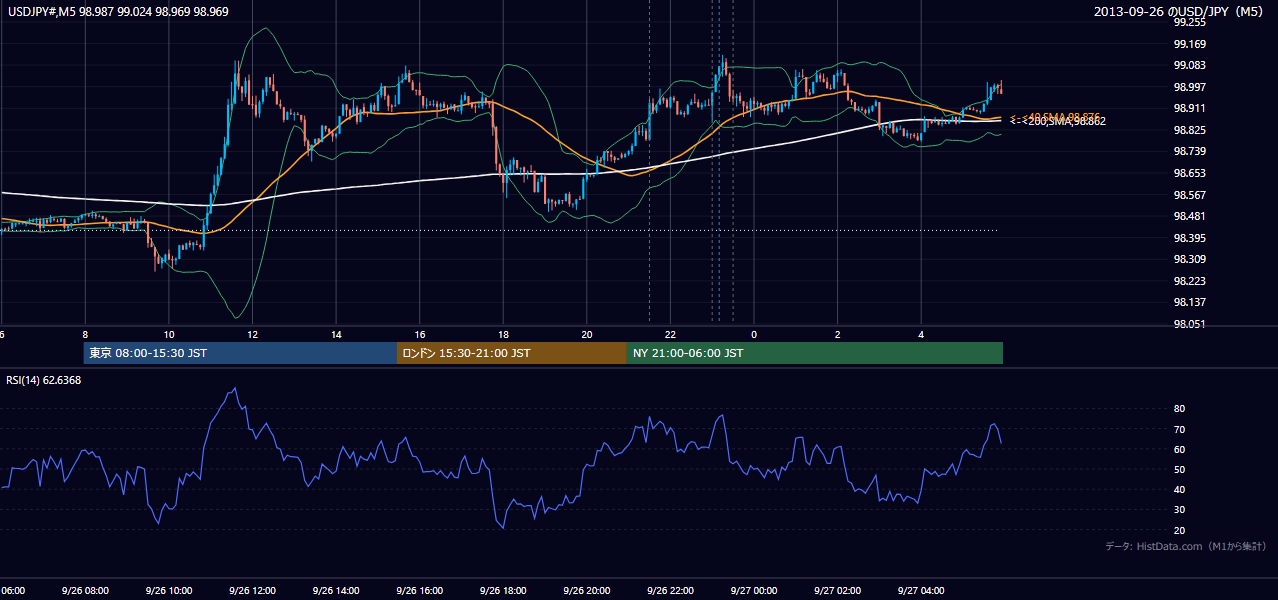
Task: Click the 98.051 price axis label
Action: 1189,324
